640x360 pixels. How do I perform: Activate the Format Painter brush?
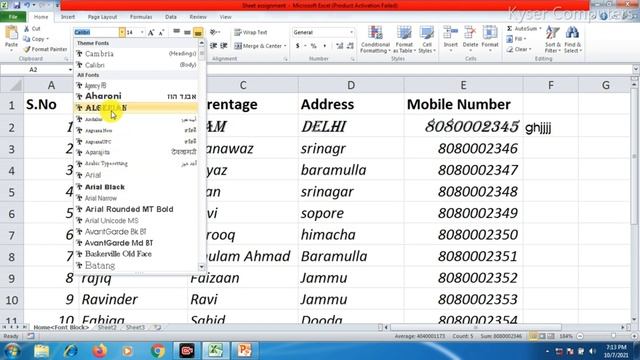45,49
